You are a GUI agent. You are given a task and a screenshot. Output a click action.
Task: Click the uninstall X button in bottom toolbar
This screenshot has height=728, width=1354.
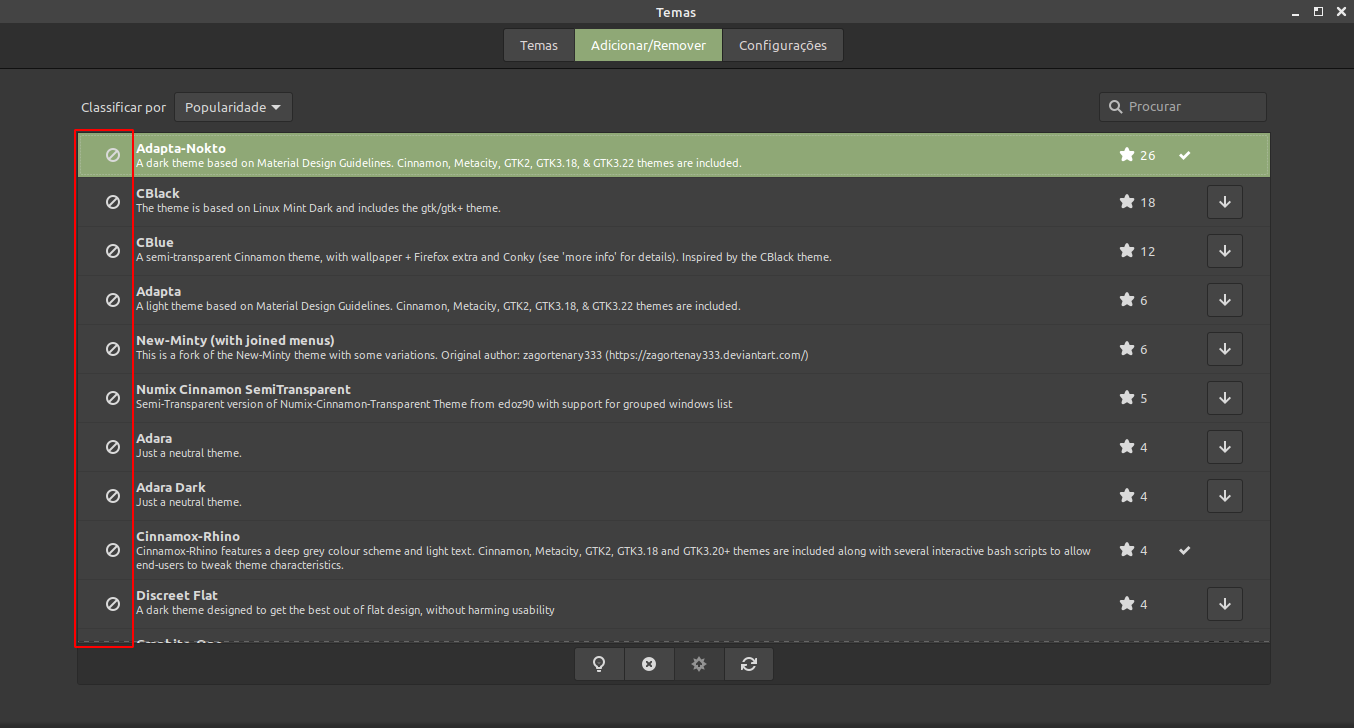649,664
